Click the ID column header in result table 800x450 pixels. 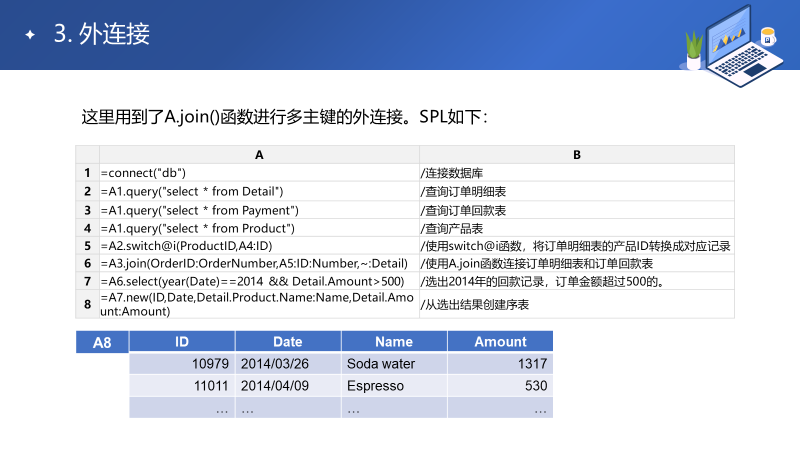(182, 341)
